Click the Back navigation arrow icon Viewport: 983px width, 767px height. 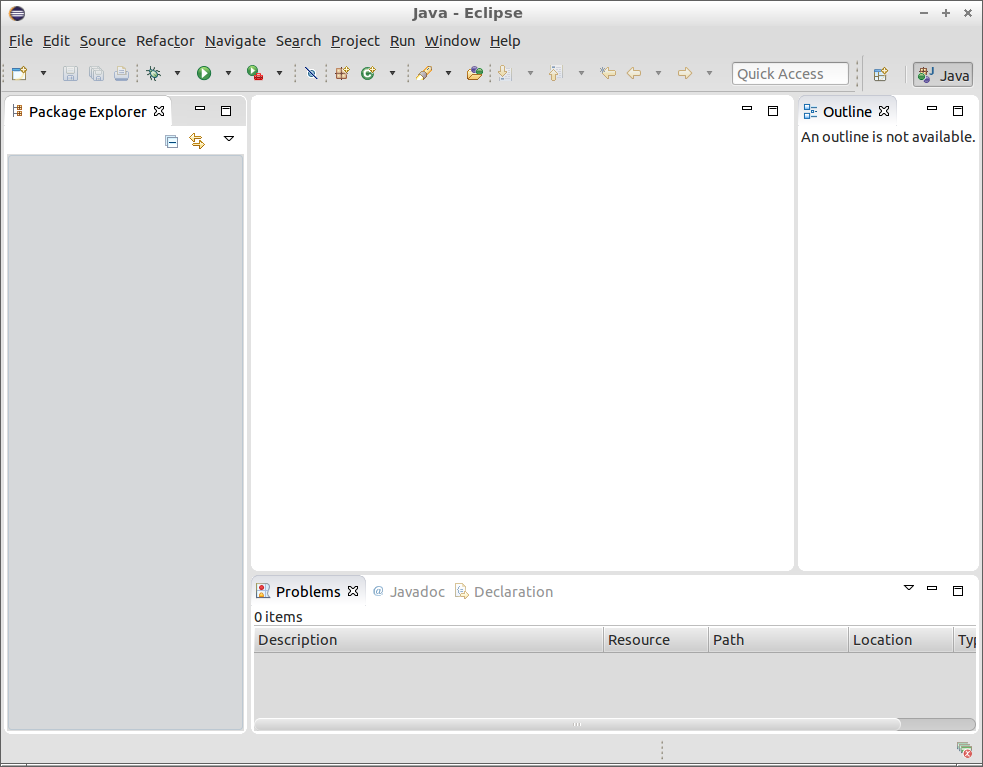[x=634, y=73]
